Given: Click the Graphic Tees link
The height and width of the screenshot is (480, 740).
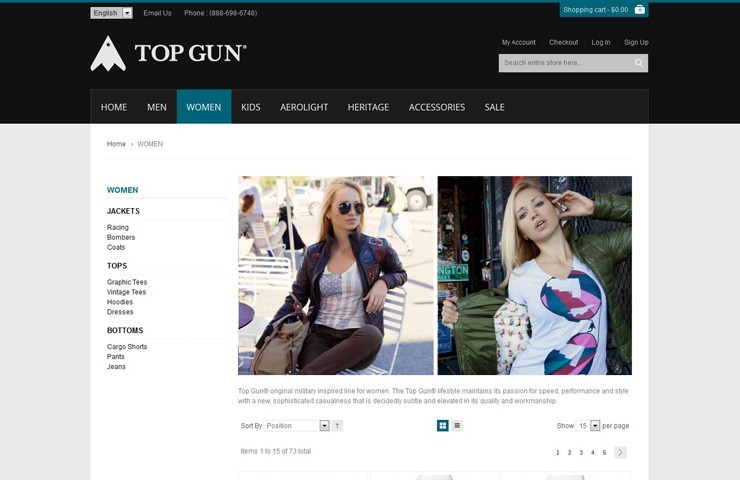Looking at the screenshot, I should point(127,282).
